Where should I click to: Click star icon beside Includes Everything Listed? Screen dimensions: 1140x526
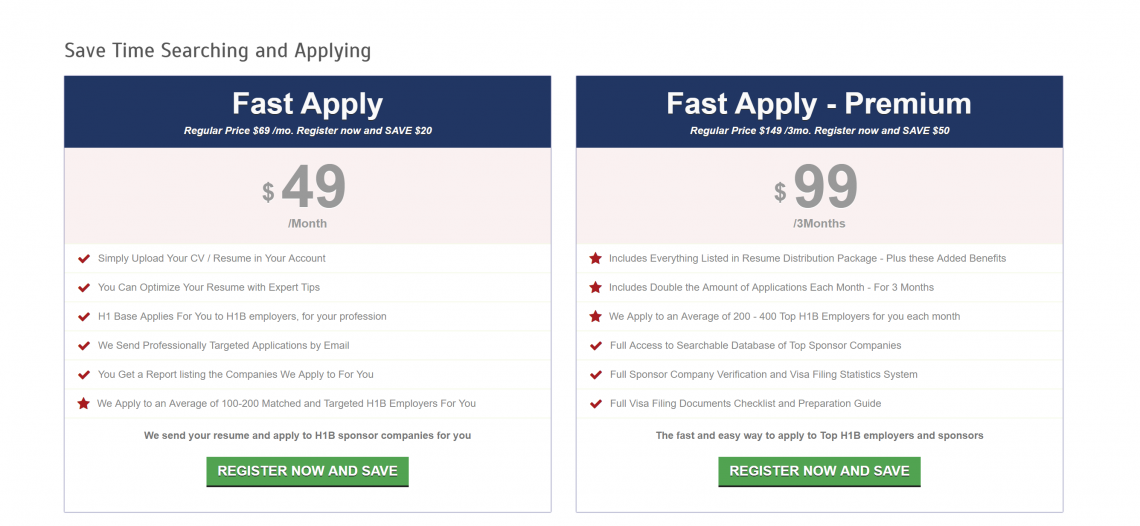(595, 258)
